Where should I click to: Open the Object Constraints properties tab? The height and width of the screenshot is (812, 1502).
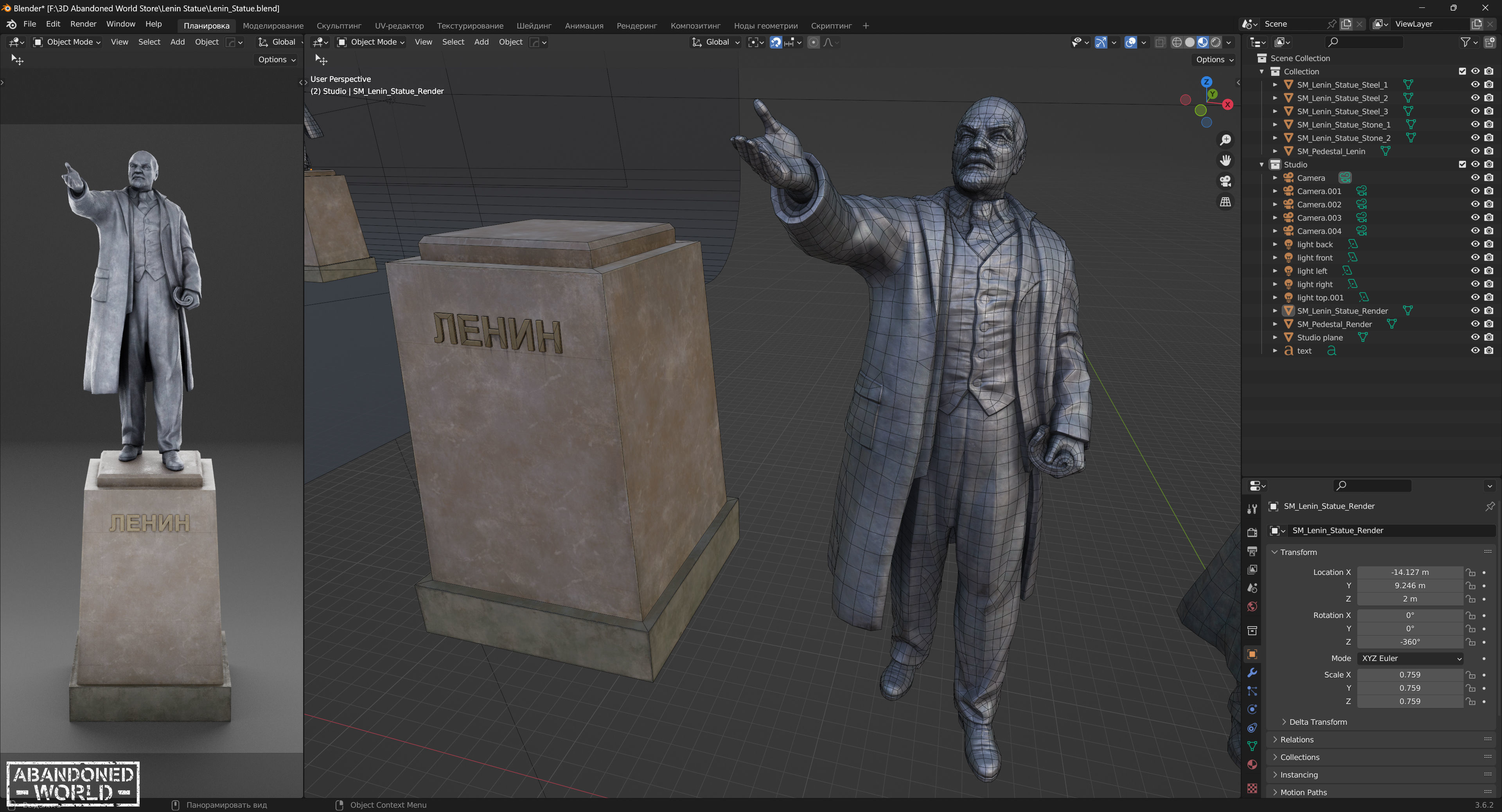click(x=1252, y=728)
